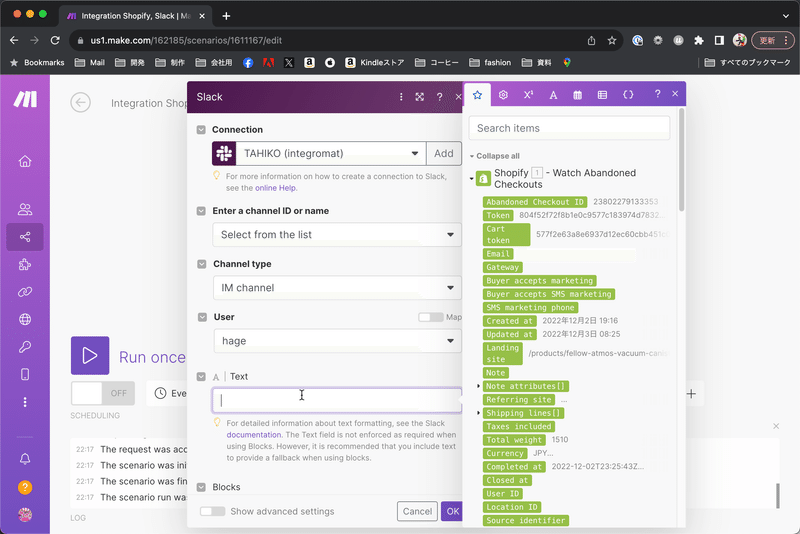Image resolution: width=800 pixels, height=534 pixels.
Task: Open the help icon in mapping panel
Action: coord(657,94)
